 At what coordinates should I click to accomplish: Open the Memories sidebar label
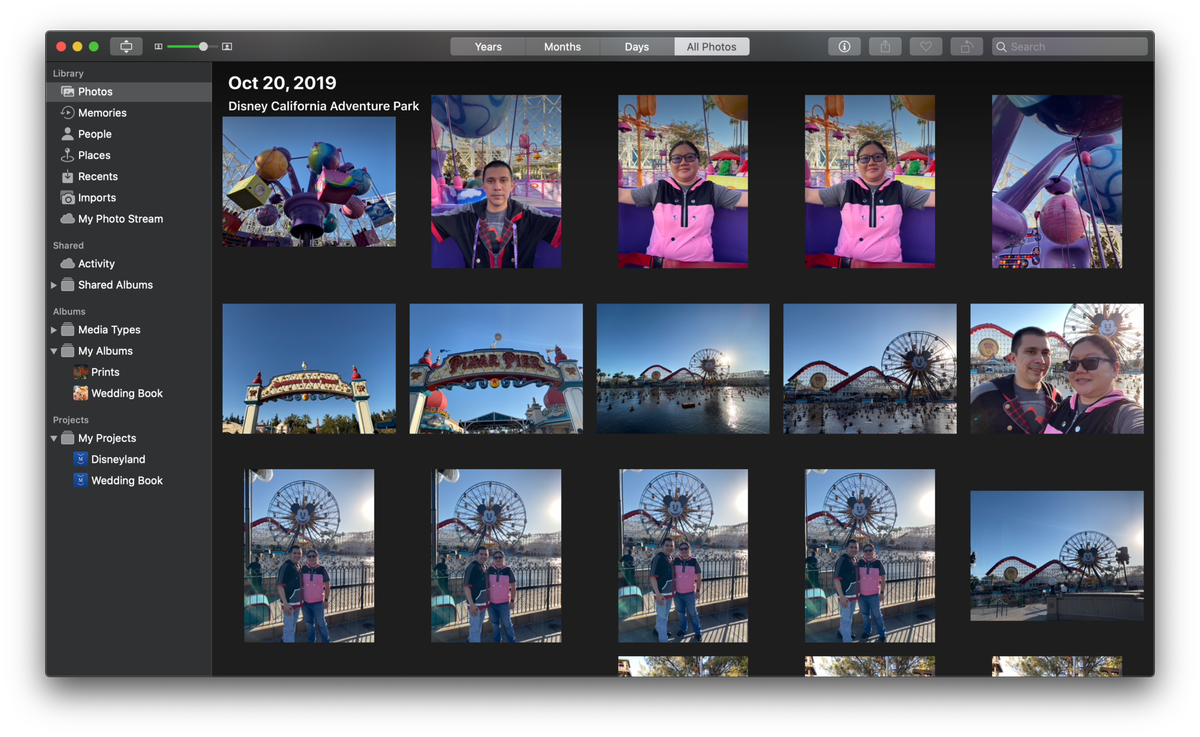pyautogui.click(x=102, y=113)
